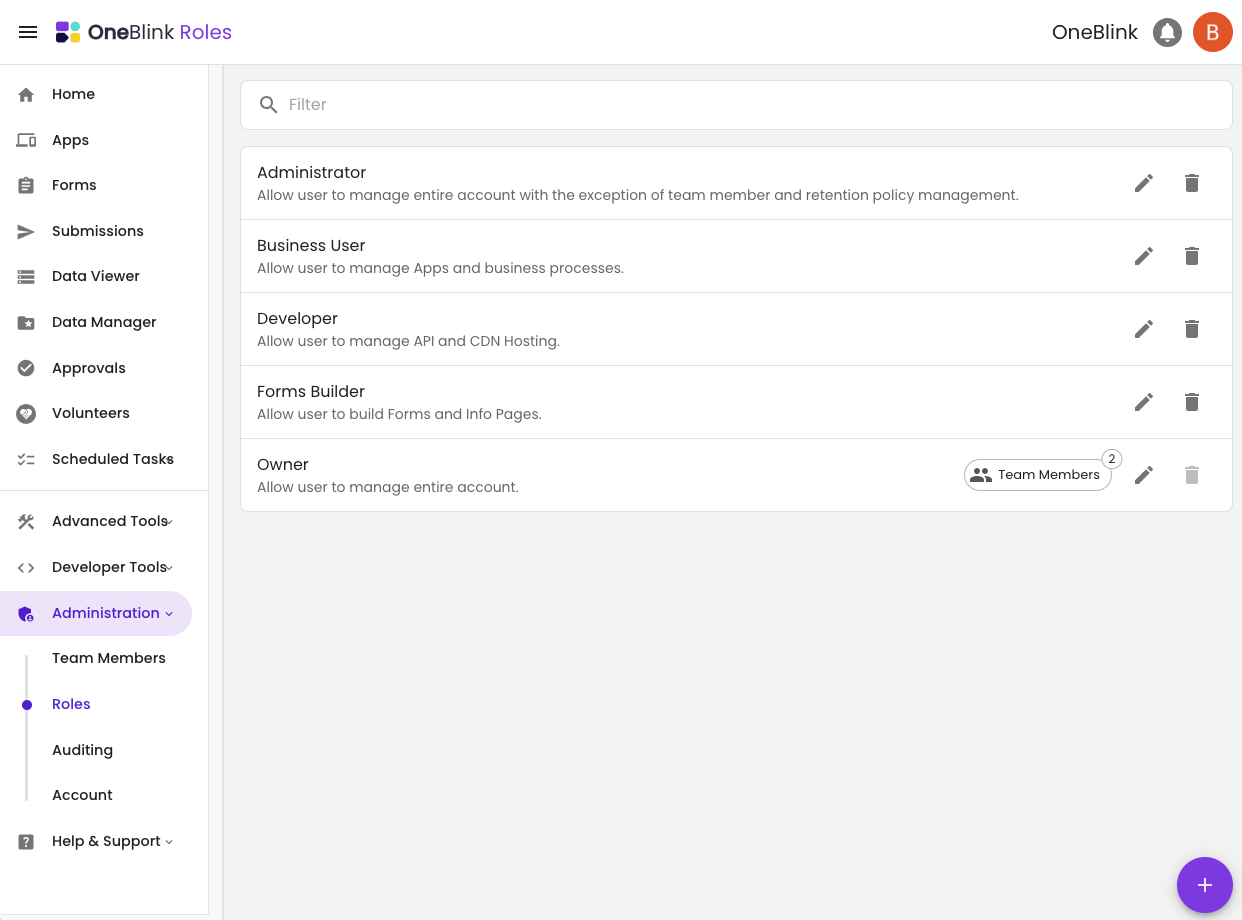Edit the Administrator role pencil icon
This screenshot has height=920, width=1242.
click(x=1144, y=183)
